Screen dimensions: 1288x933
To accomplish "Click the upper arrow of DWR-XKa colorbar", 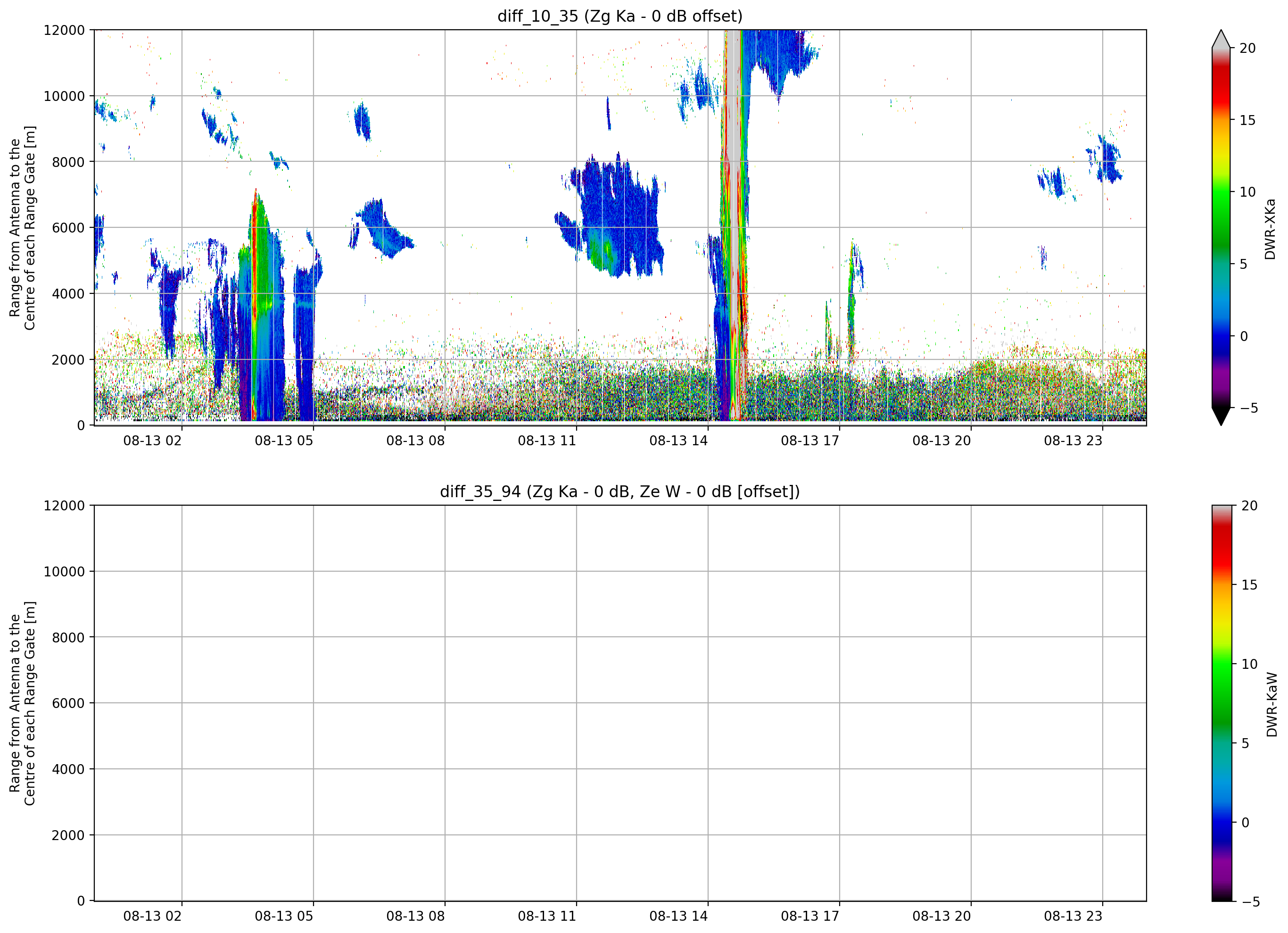I will [x=1221, y=39].
